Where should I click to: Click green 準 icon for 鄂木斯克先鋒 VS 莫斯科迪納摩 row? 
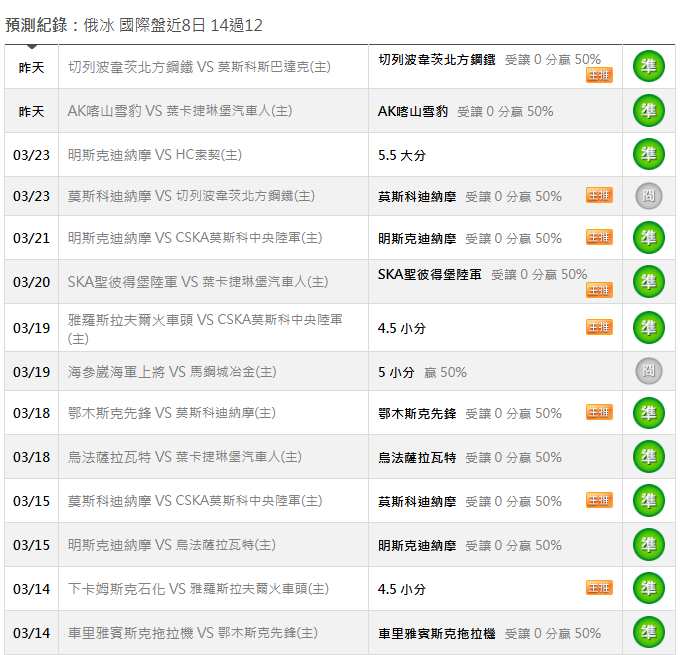point(649,413)
